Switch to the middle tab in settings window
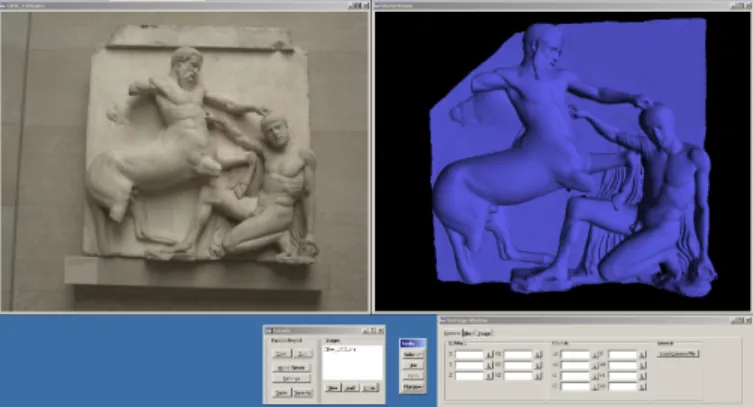The height and width of the screenshot is (407, 753). [468, 333]
